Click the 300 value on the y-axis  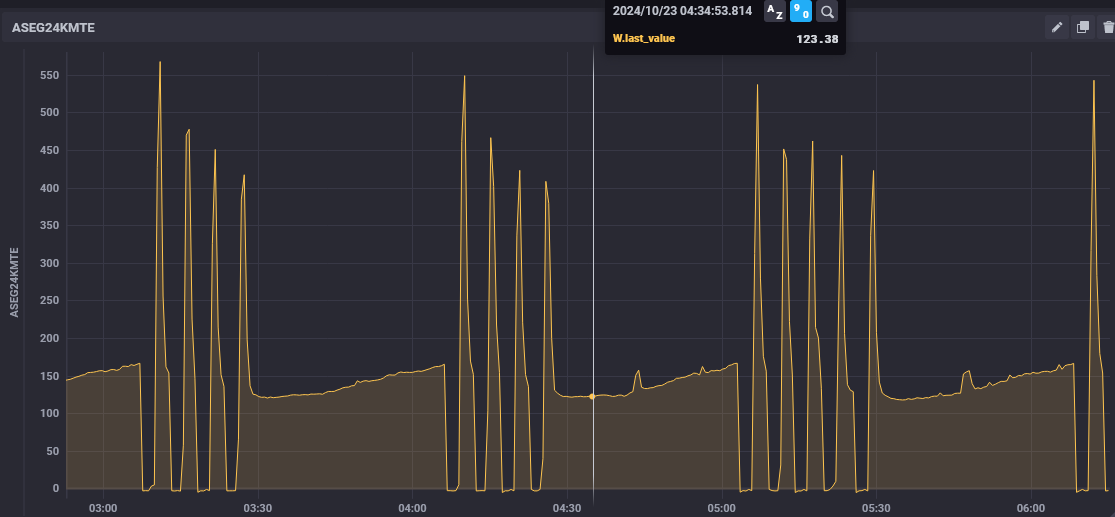click(48, 264)
